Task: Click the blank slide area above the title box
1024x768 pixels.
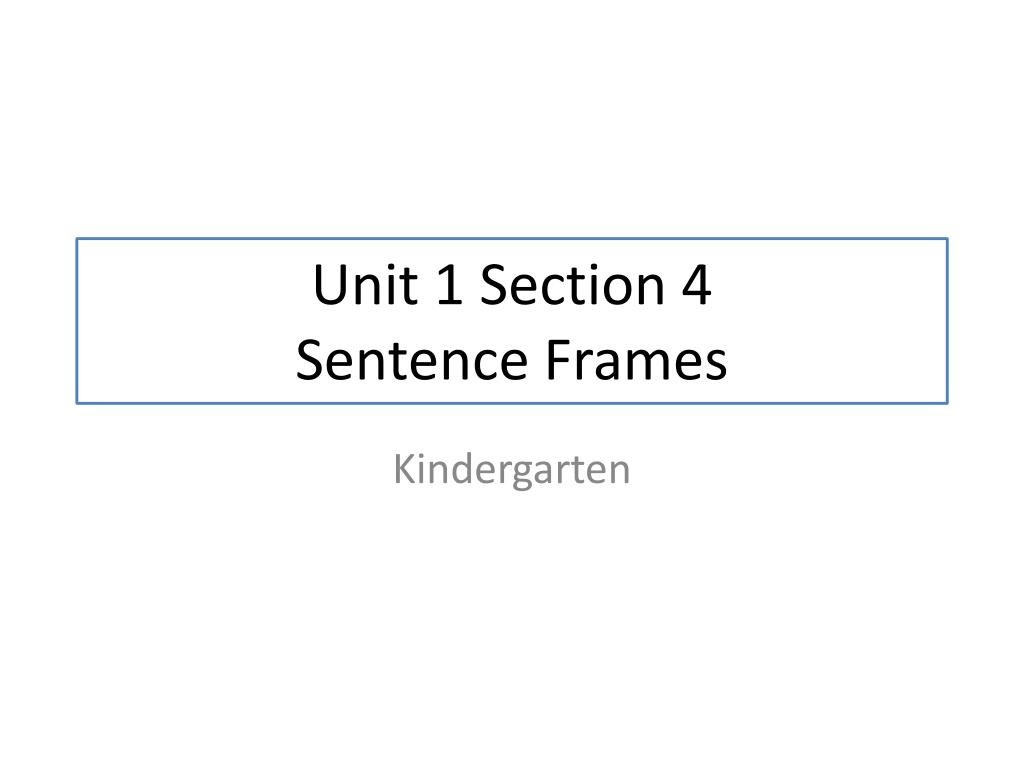Action: (511, 118)
